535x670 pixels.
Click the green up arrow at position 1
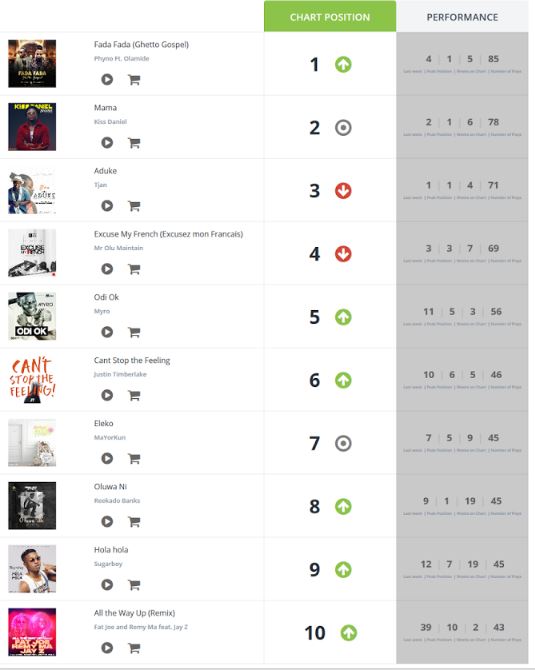[x=343, y=65]
